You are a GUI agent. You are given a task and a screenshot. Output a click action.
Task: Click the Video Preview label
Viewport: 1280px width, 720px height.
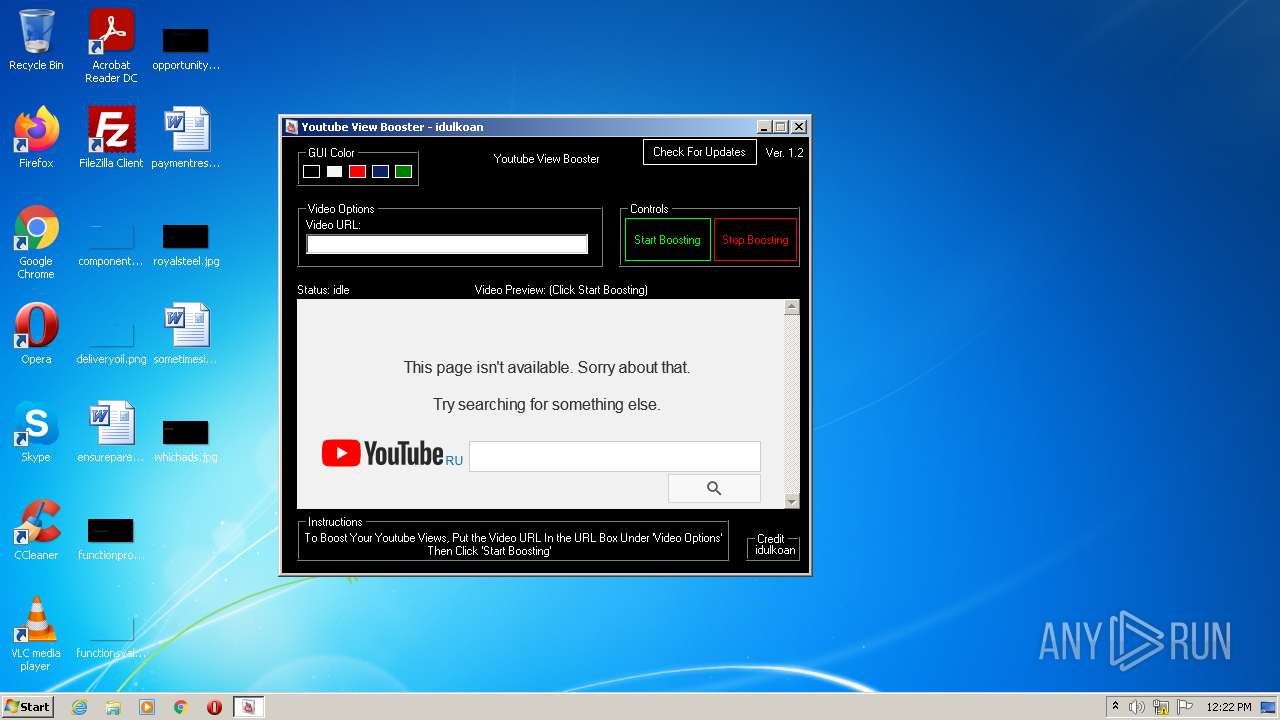(561, 290)
